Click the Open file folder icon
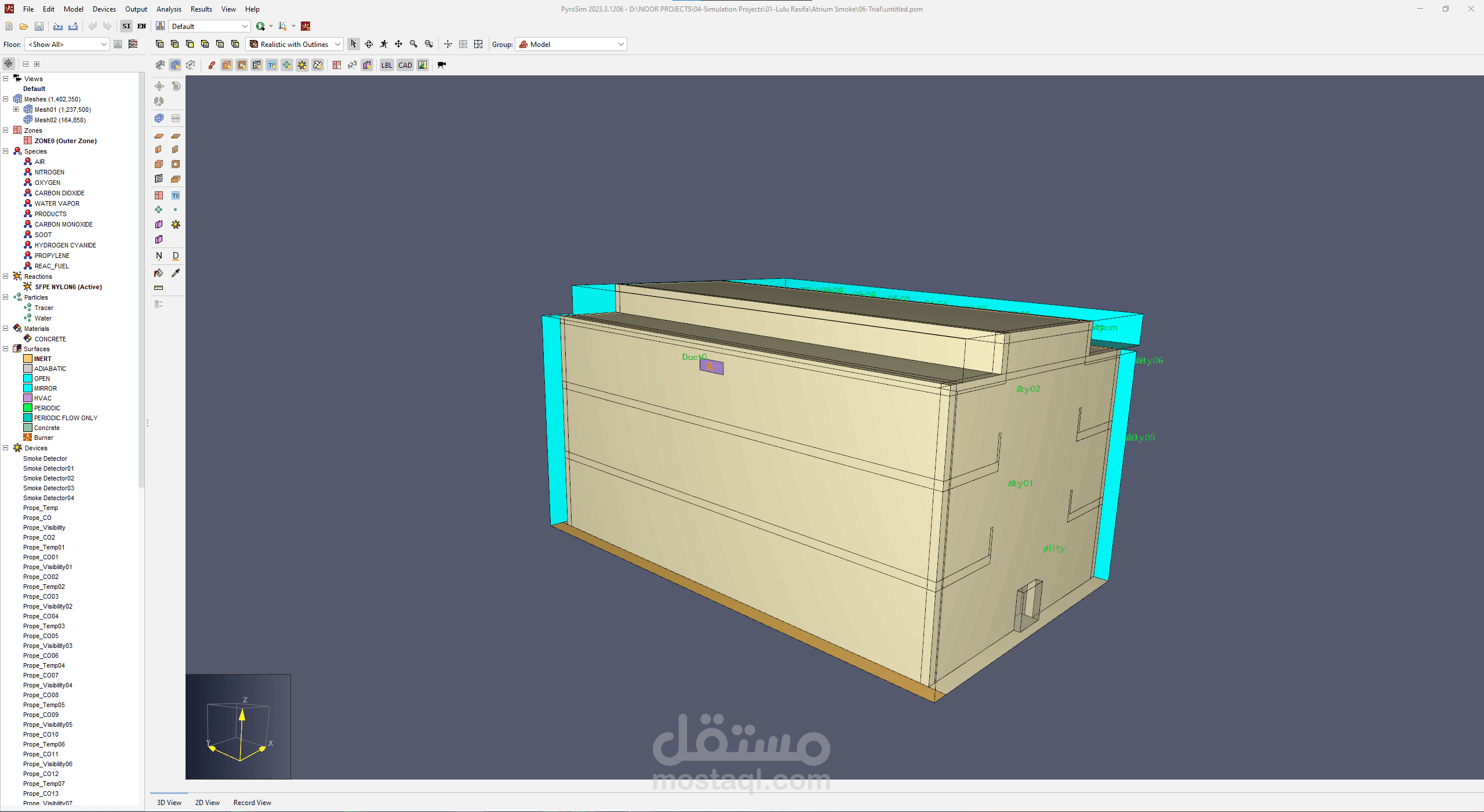The width and height of the screenshot is (1484, 812). click(24, 26)
